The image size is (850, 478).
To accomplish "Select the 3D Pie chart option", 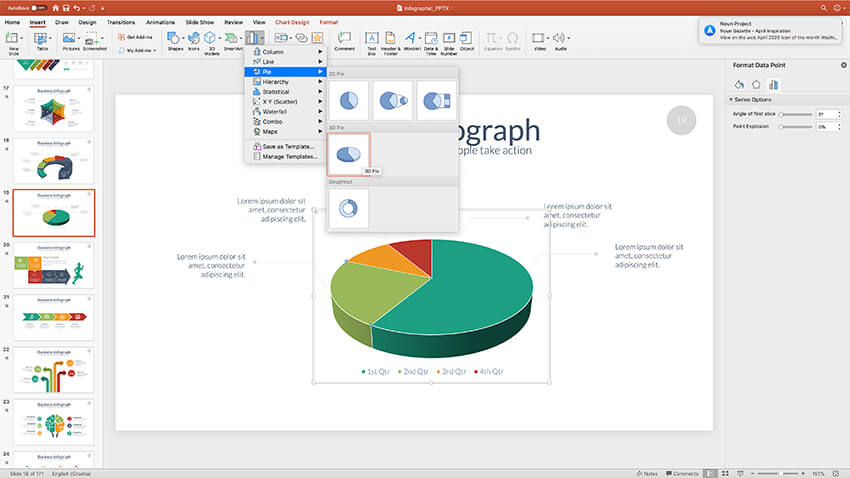I will [x=348, y=155].
